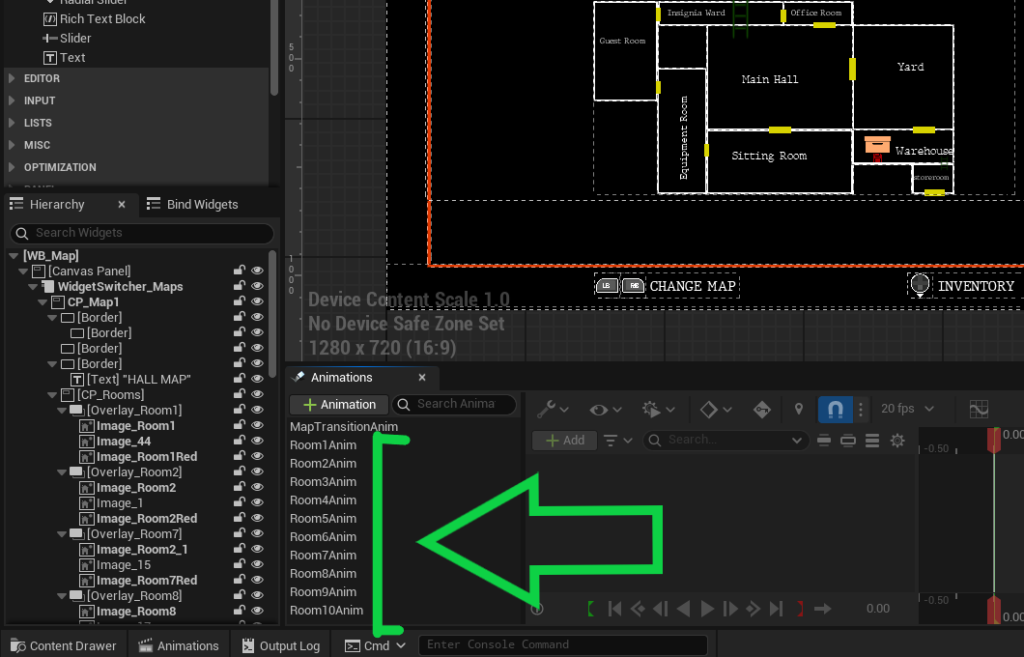
Task: Hide the Canvas Panel widget via eye icon
Action: [257, 271]
